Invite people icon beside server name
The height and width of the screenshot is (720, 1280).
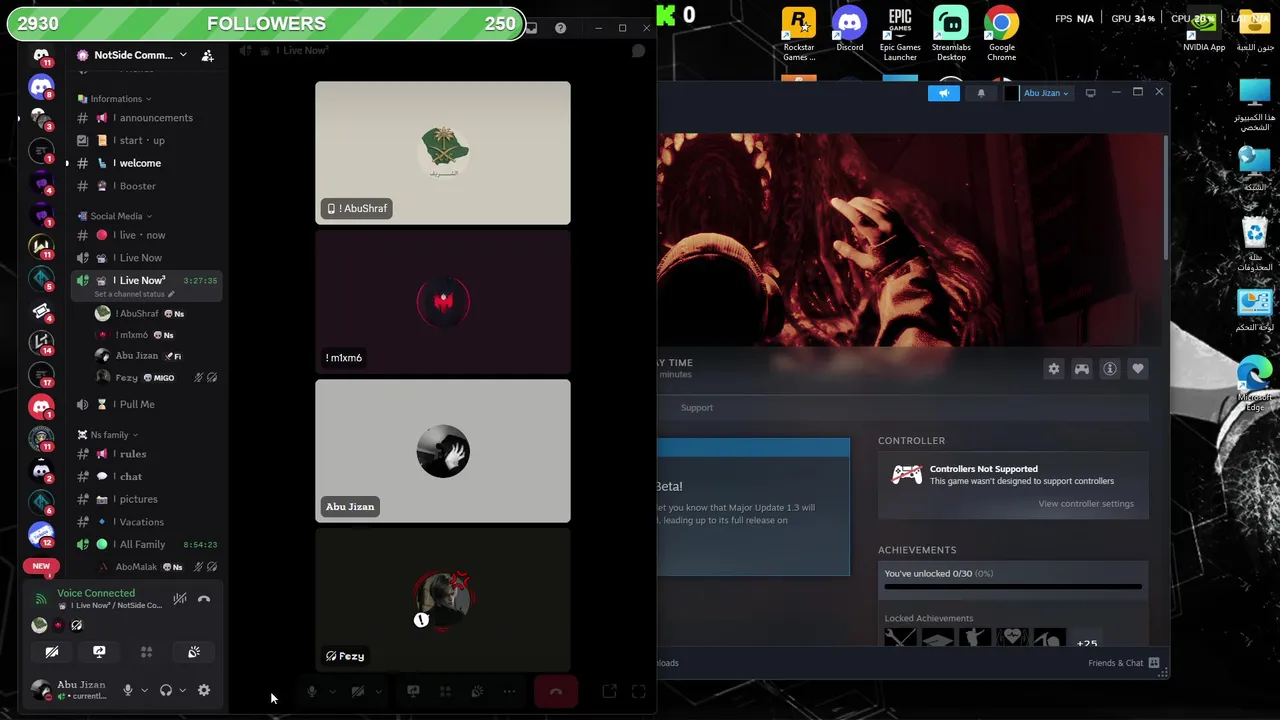[x=207, y=55]
